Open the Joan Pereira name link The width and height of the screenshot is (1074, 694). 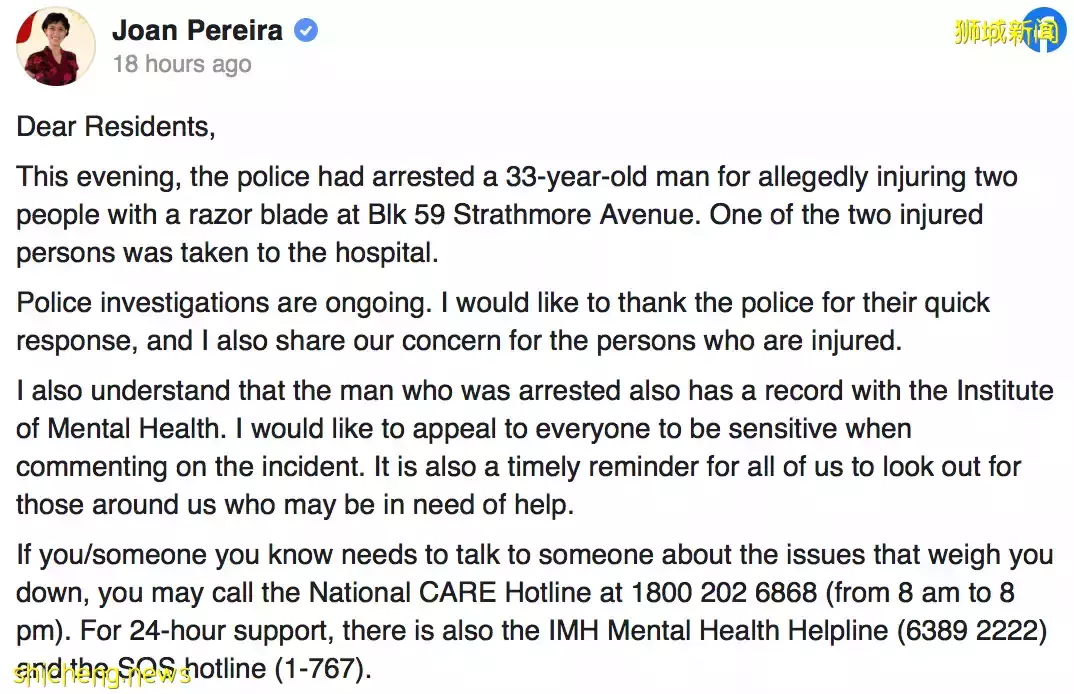197,30
